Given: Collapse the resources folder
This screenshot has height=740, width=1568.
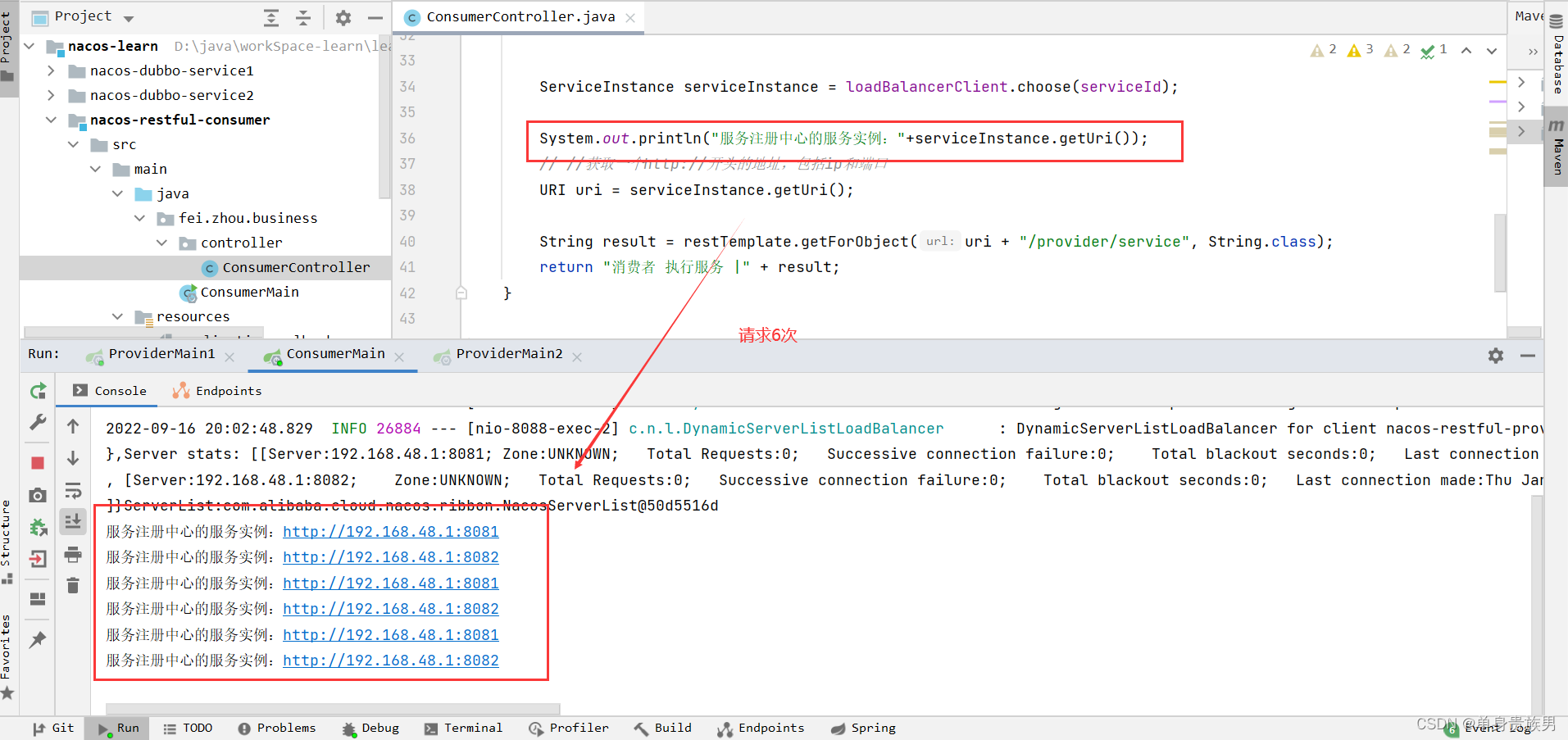Looking at the screenshot, I should tap(117, 316).
